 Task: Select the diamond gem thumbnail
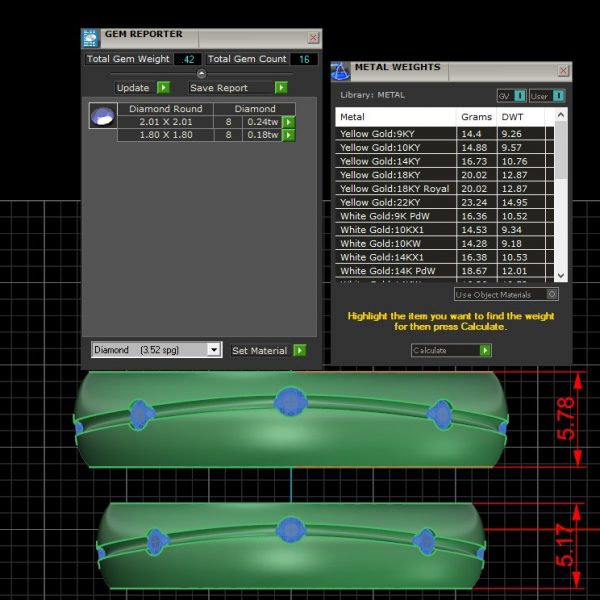(103, 116)
